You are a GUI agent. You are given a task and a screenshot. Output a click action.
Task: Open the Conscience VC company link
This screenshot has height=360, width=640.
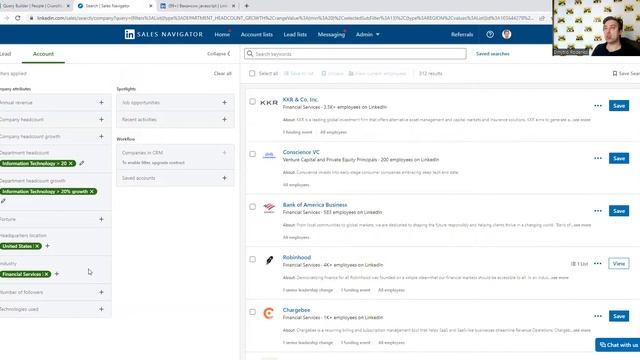(x=301, y=152)
